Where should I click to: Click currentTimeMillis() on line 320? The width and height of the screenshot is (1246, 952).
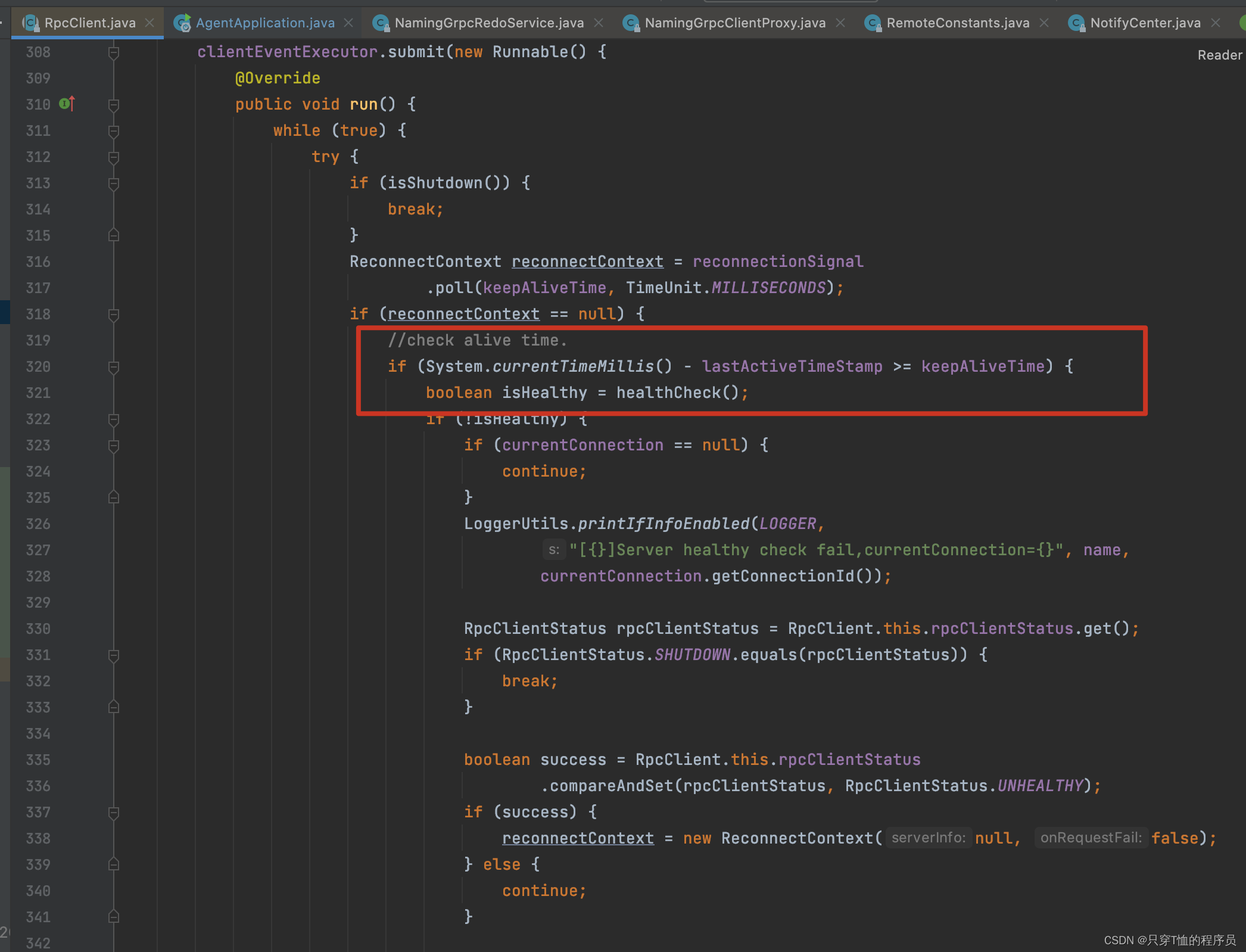tap(582, 366)
